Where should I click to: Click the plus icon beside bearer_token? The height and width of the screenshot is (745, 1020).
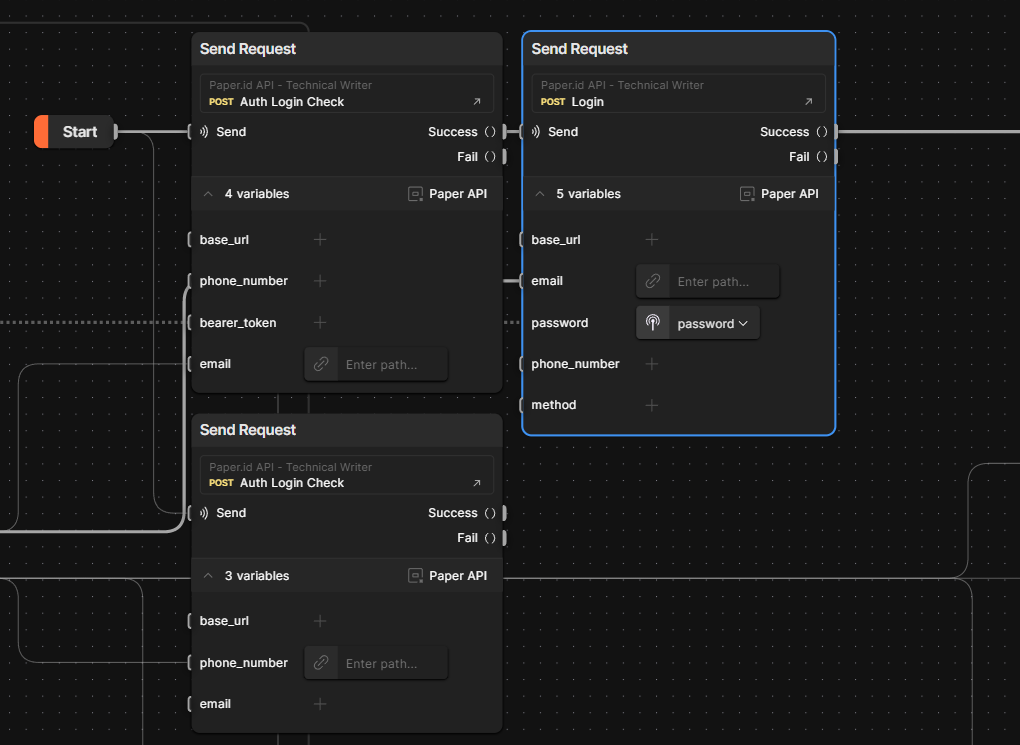point(320,323)
